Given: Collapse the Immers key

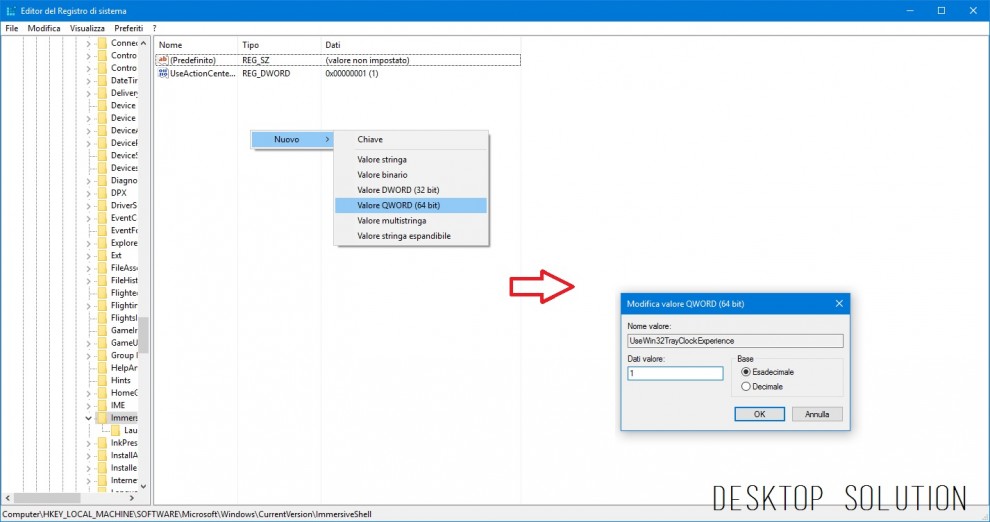Looking at the screenshot, I should 88,418.
